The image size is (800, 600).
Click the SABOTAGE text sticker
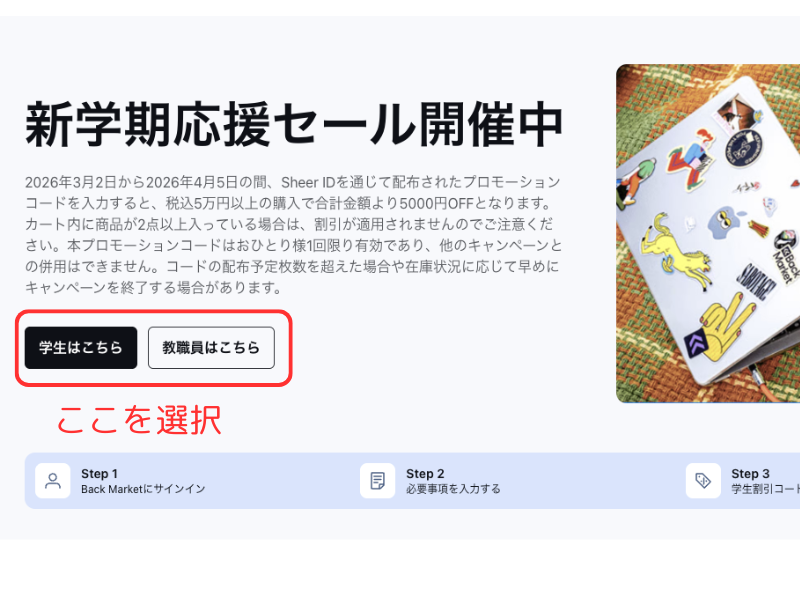point(755,281)
